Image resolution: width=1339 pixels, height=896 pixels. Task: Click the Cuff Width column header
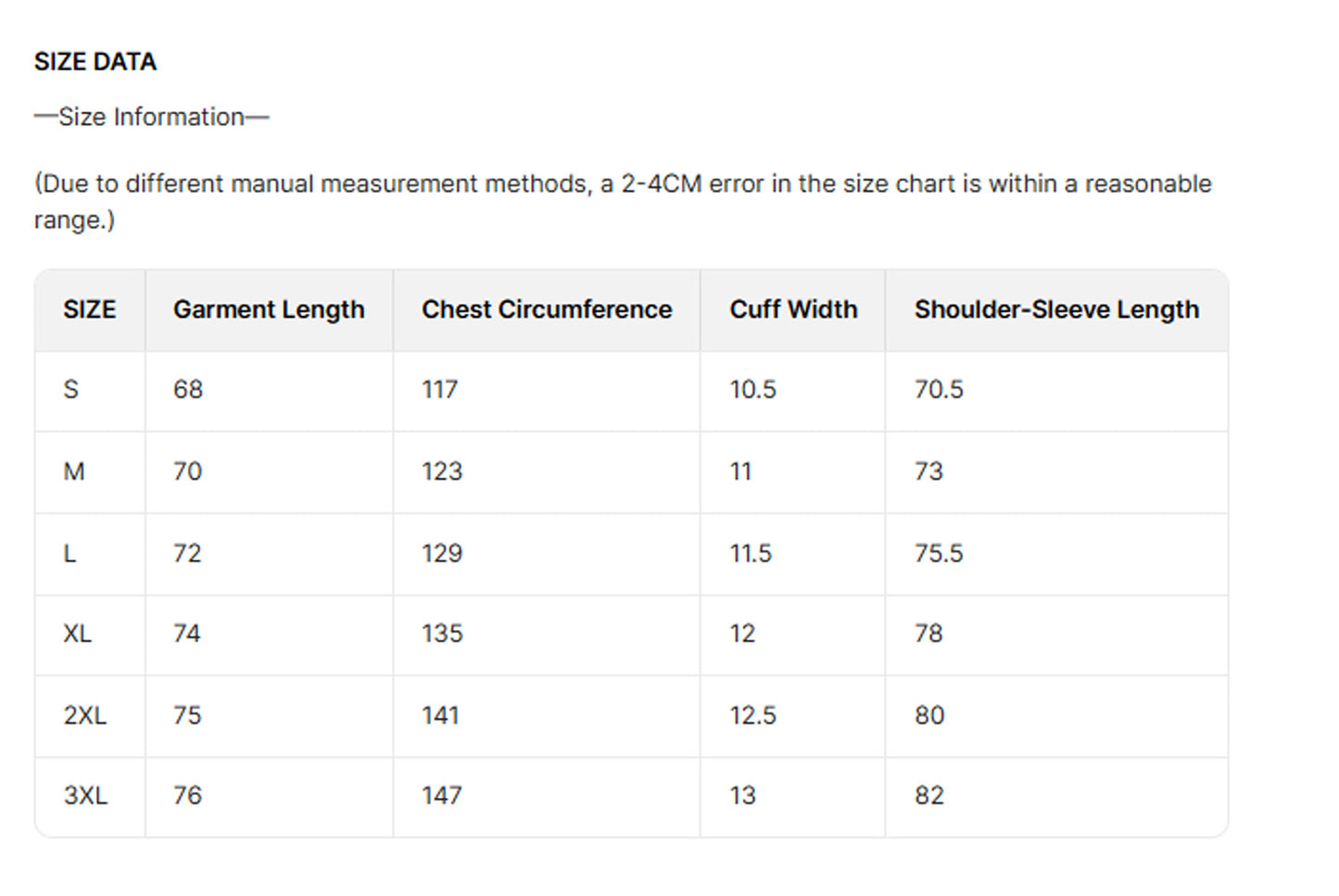coord(793,309)
